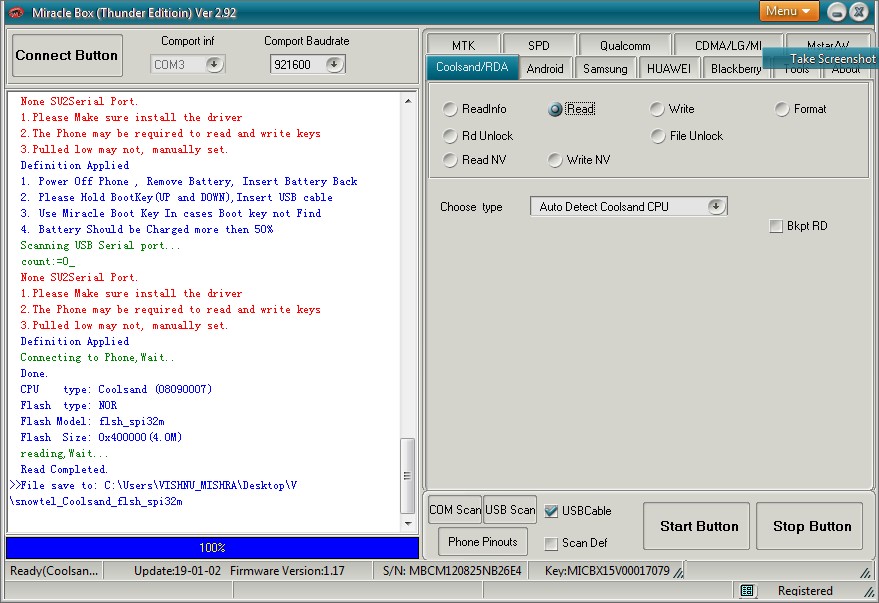The width and height of the screenshot is (879, 603).
Task: Click the 'Firmware Version:1.17' status text
Action: click(x=287, y=570)
